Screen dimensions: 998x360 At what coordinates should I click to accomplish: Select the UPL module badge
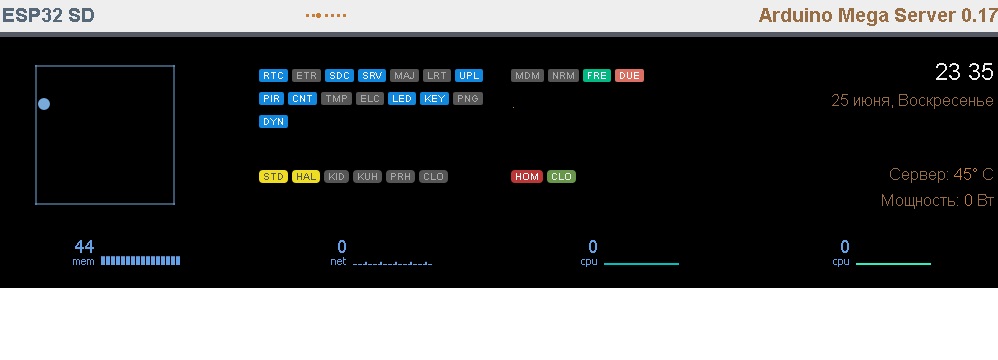click(469, 76)
